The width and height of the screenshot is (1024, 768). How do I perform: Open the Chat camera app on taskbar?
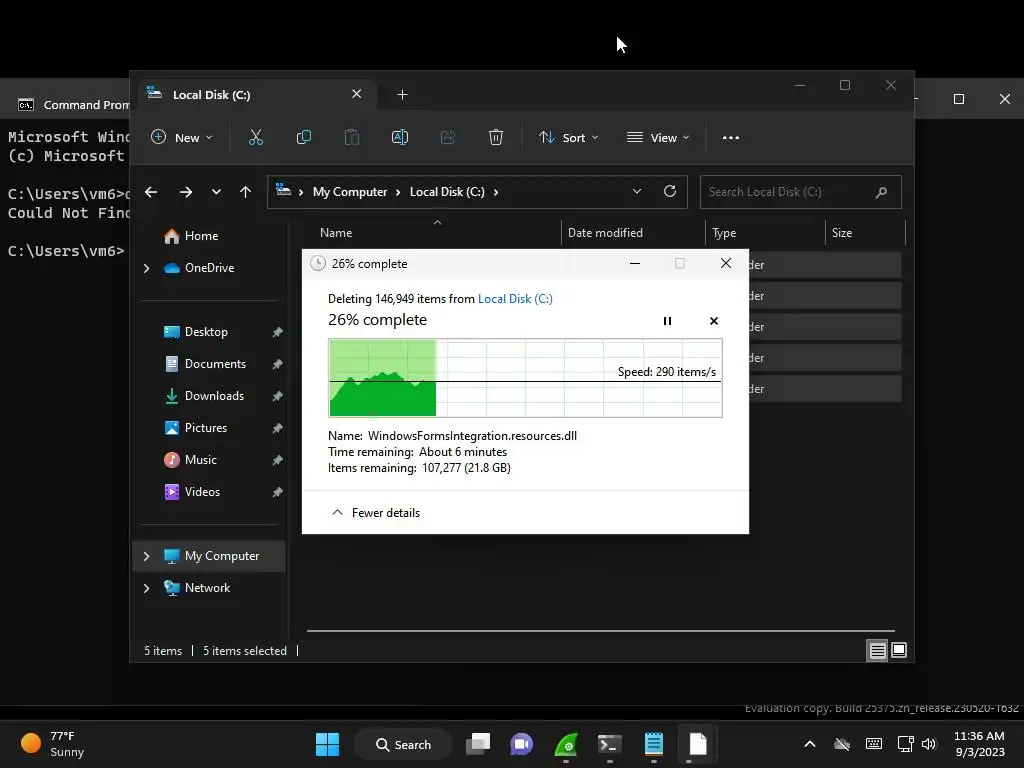point(521,744)
